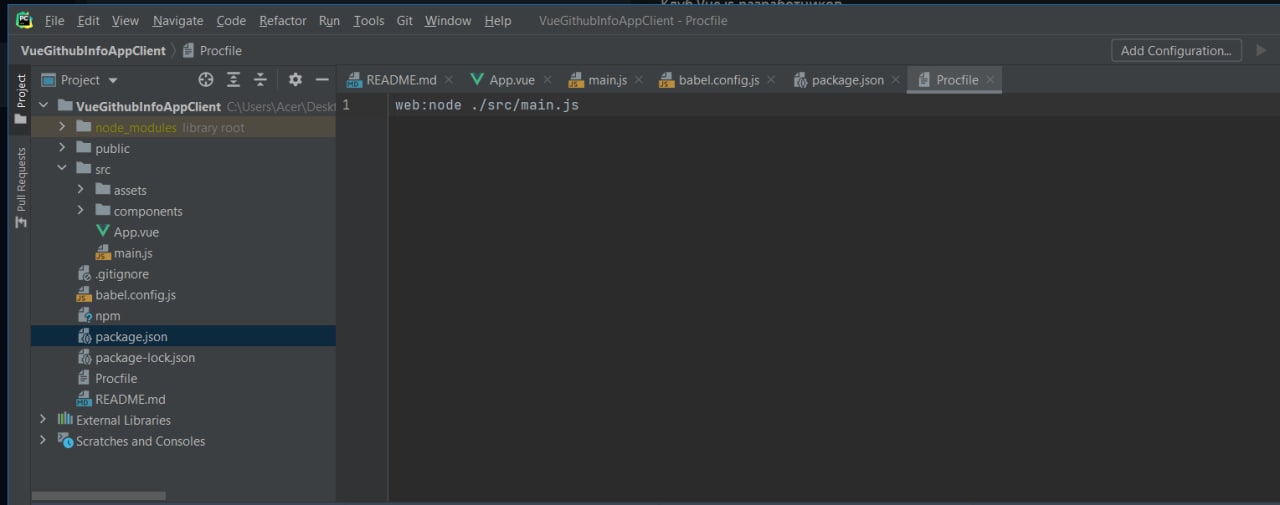Expand the node_modules folder
Image resolution: width=1280 pixels, height=505 pixels.
[62, 127]
